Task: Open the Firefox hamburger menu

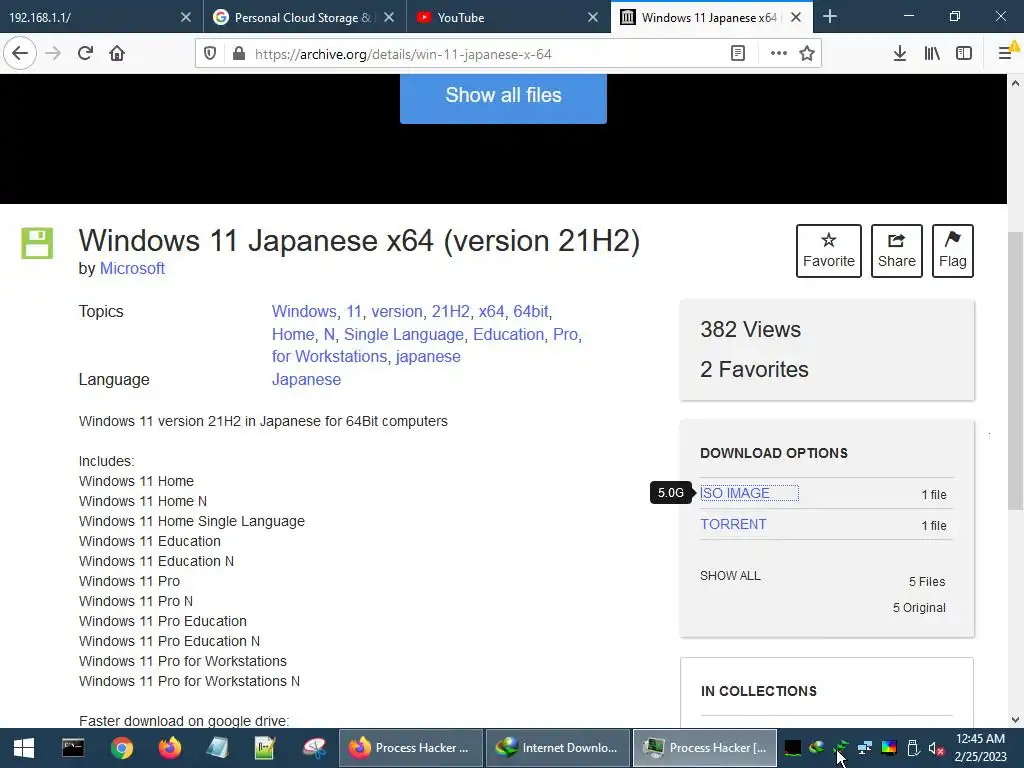Action: pyautogui.click(x=1006, y=54)
